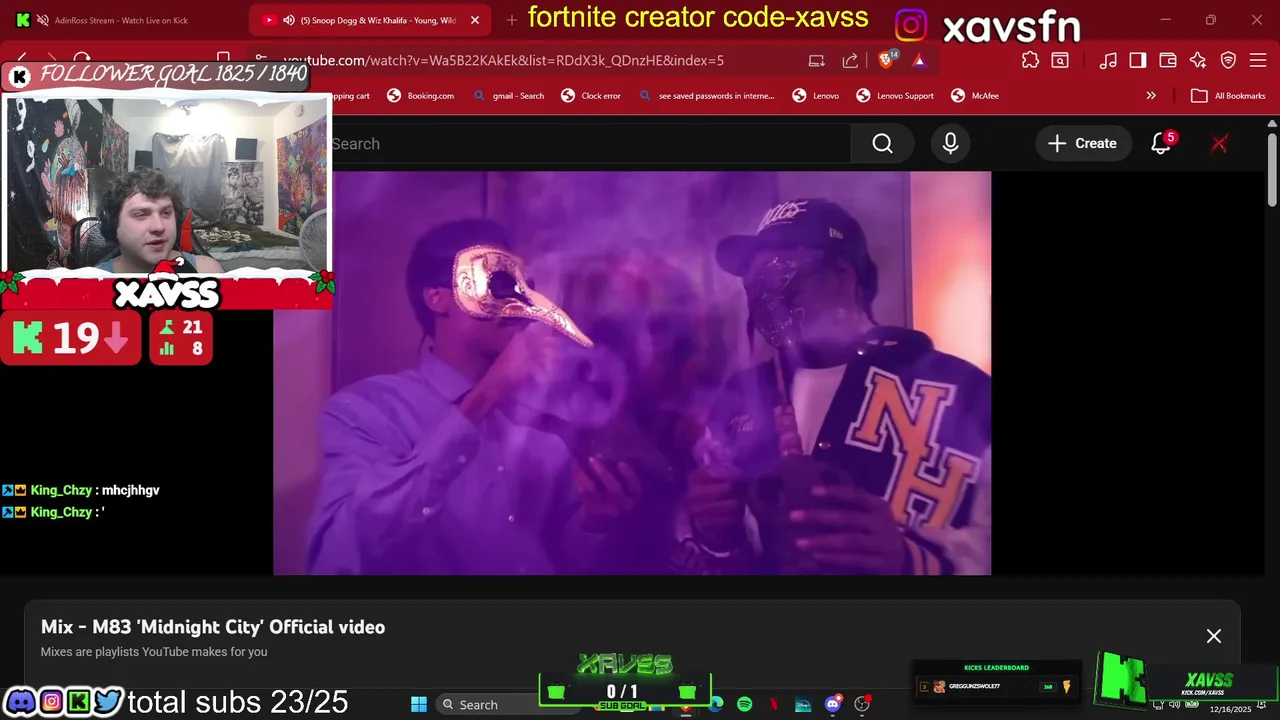Open Brave Rewards triangle icon
This screenshot has height=720, width=1280.
coord(919,60)
